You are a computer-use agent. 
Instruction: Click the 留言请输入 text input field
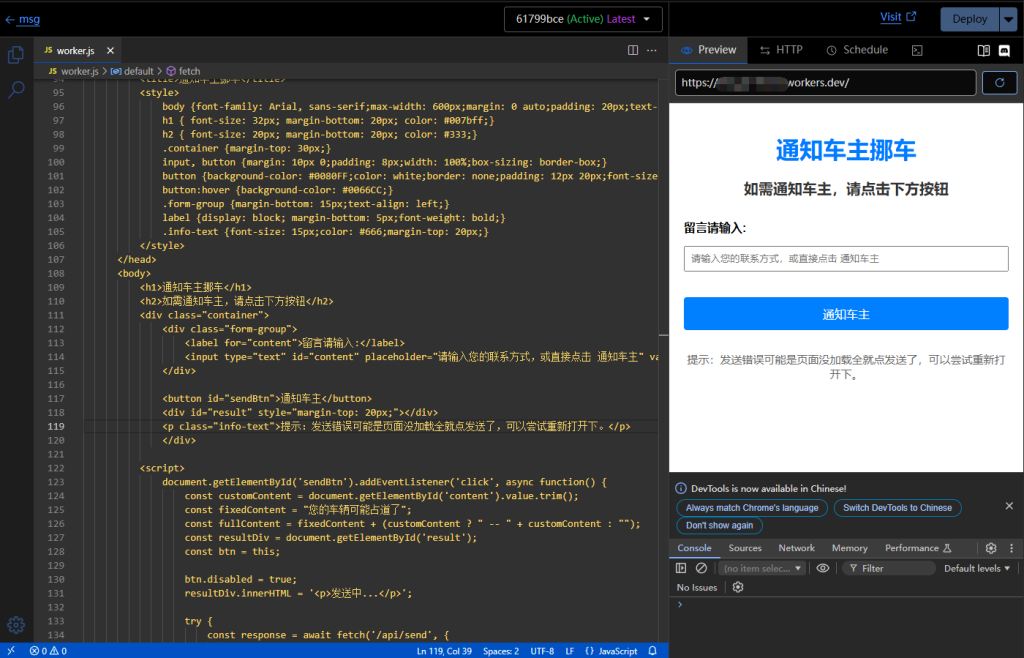tap(846, 259)
